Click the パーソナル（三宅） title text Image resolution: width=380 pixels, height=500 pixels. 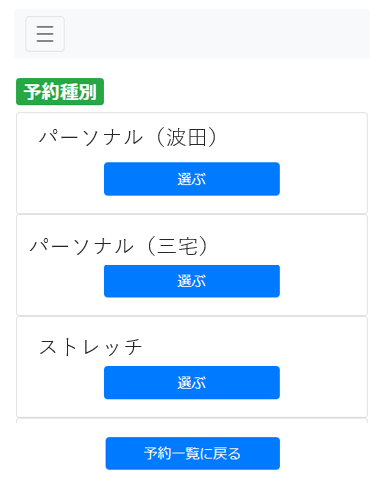click(119, 246)
